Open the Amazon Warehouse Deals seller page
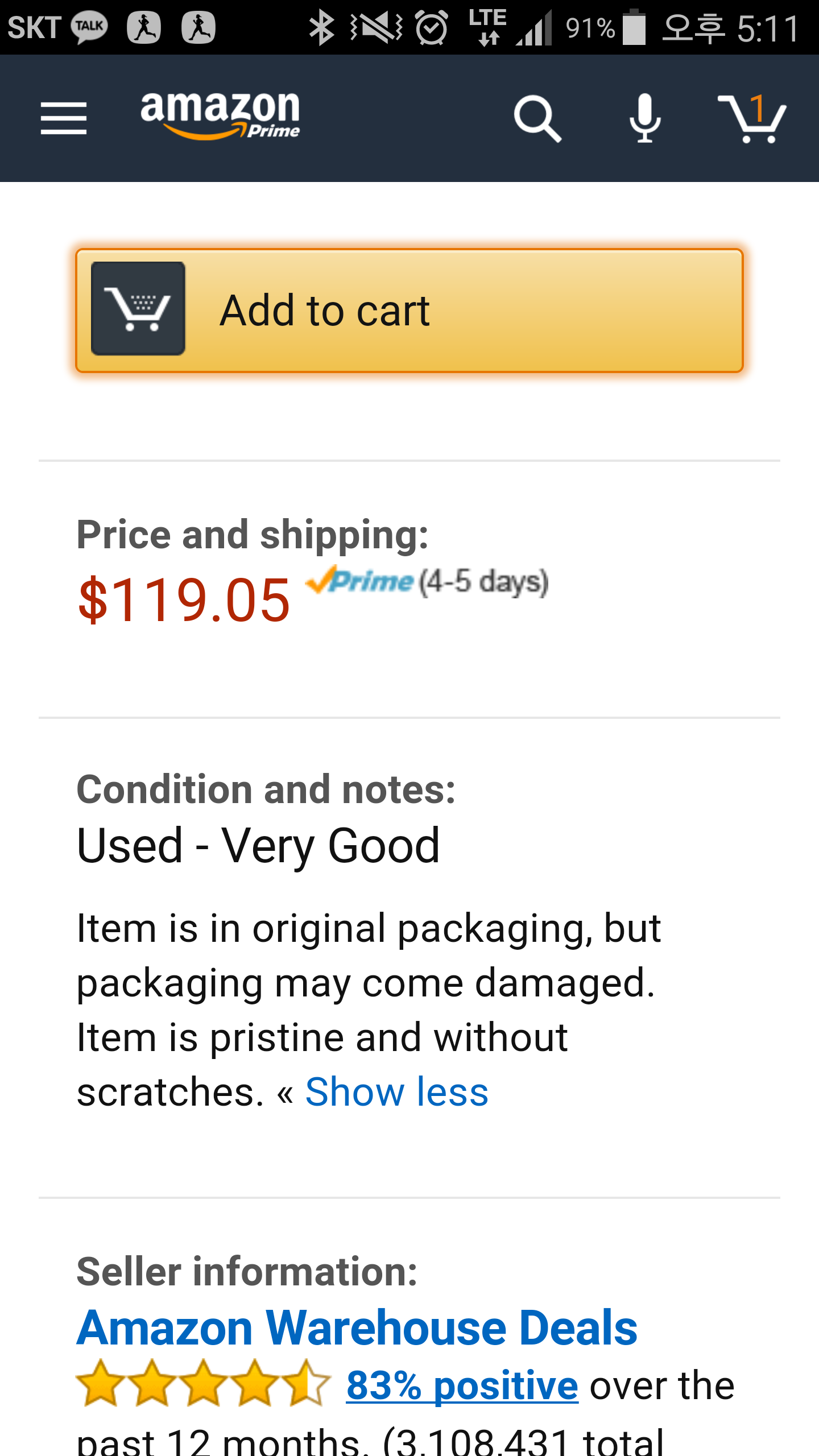This screenshot has width=819, height=1456. click(x=357, y=1327)
